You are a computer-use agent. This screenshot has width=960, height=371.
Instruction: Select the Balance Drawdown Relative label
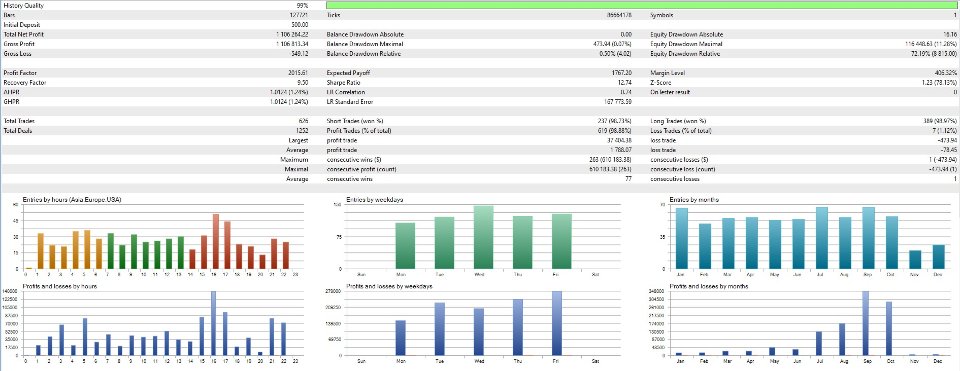(x=364, y=54)
